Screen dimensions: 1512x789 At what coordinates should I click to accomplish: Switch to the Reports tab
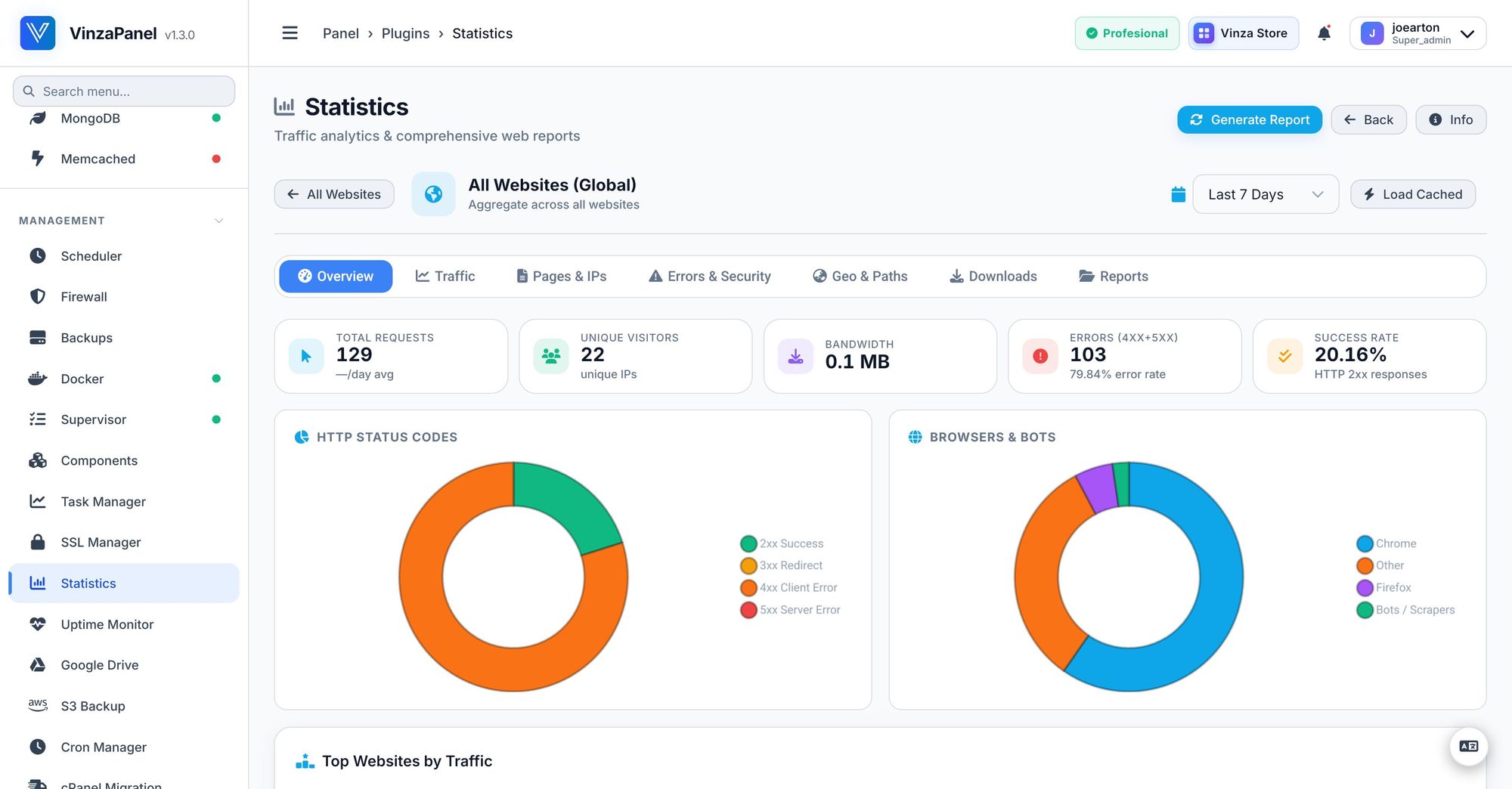click(1114, 276)
